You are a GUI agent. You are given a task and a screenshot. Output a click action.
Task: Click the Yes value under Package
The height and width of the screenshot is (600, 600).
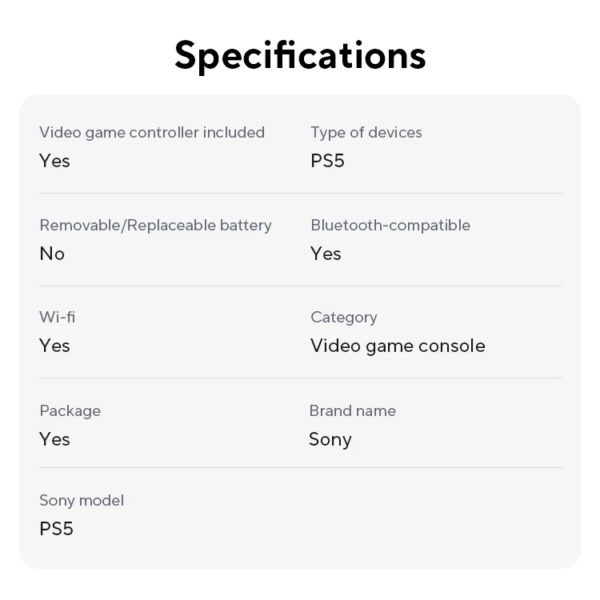pyautogui.click(x=55, y=439)
